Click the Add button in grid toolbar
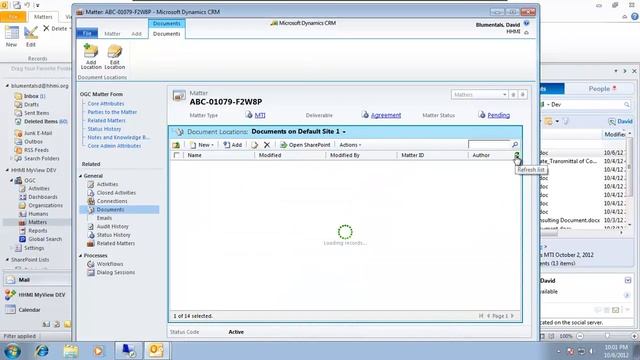This screenshot has height=360, width=640. pyautogui.click(x=233, y=145)
